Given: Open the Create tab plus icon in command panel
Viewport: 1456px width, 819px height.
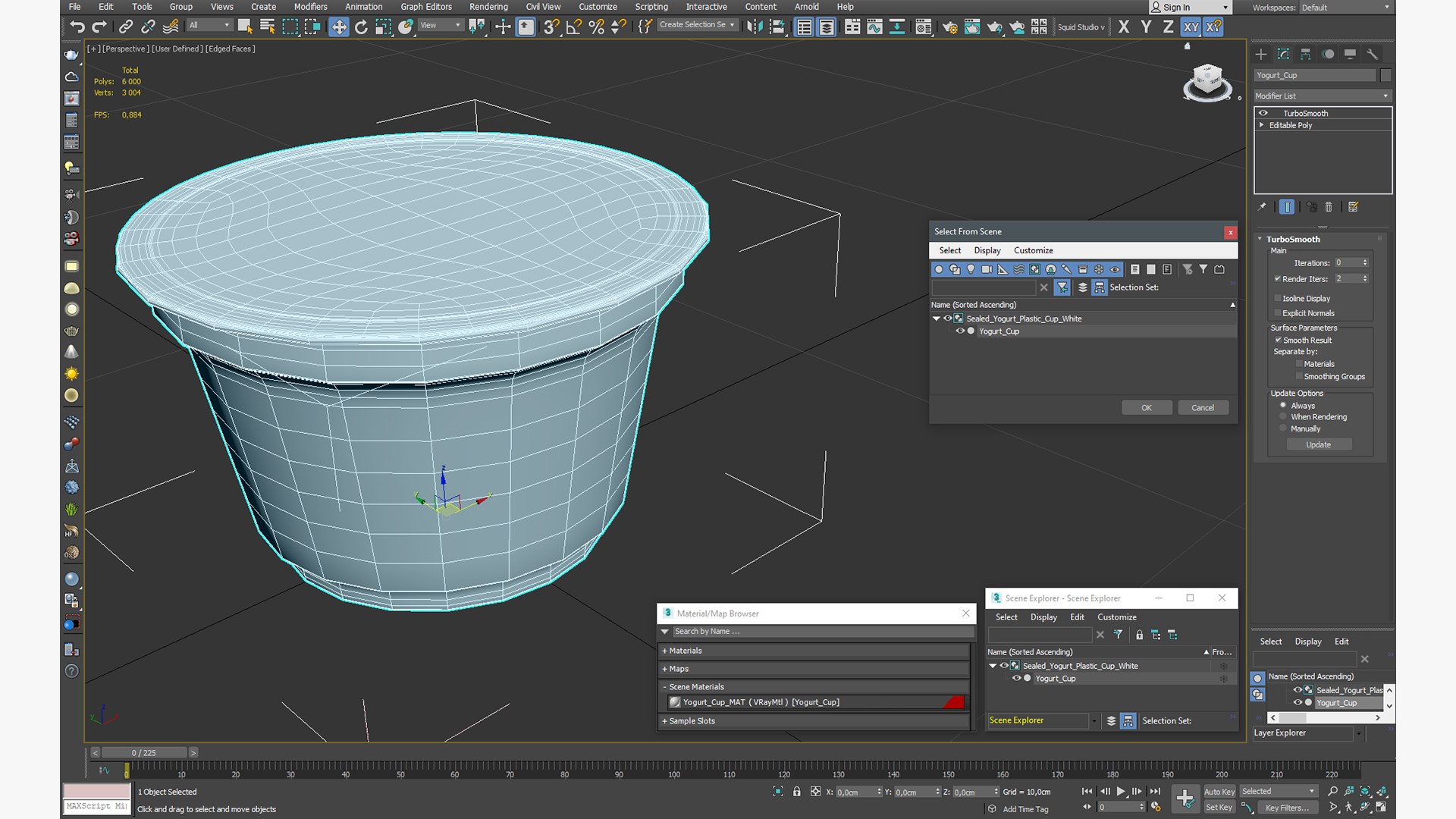Looking at the screenshot, I should coord(1260,54).
